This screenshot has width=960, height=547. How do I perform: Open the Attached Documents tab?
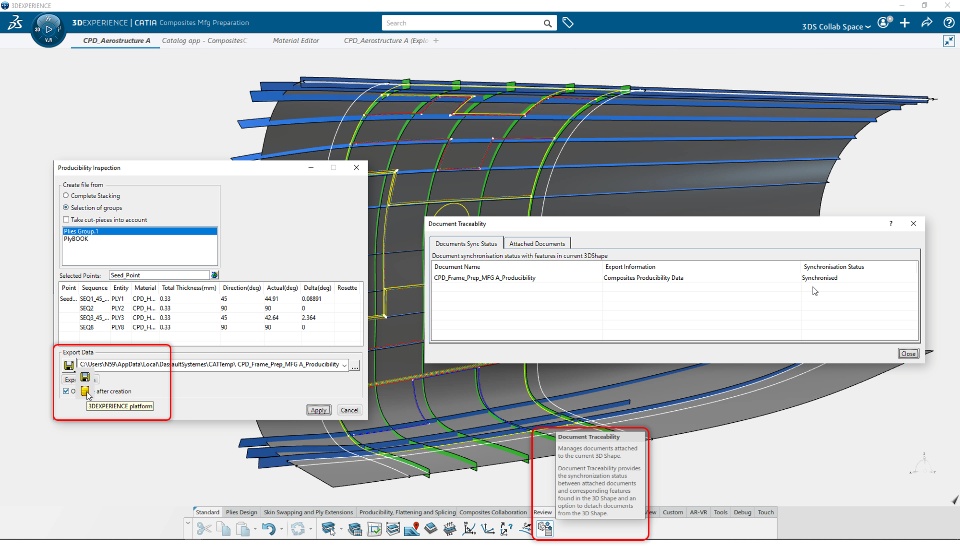point(537,243)
